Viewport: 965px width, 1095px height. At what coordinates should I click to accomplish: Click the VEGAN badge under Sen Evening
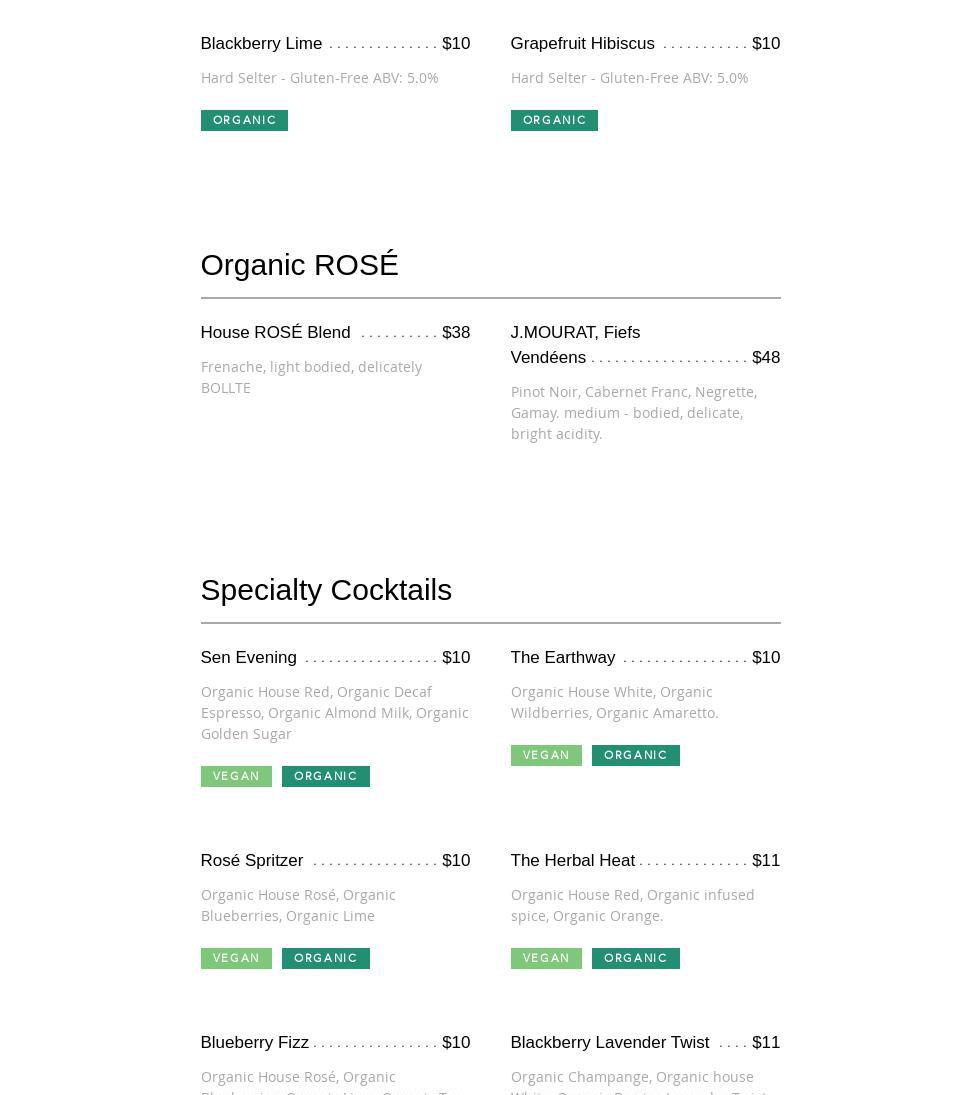(236, 776)
